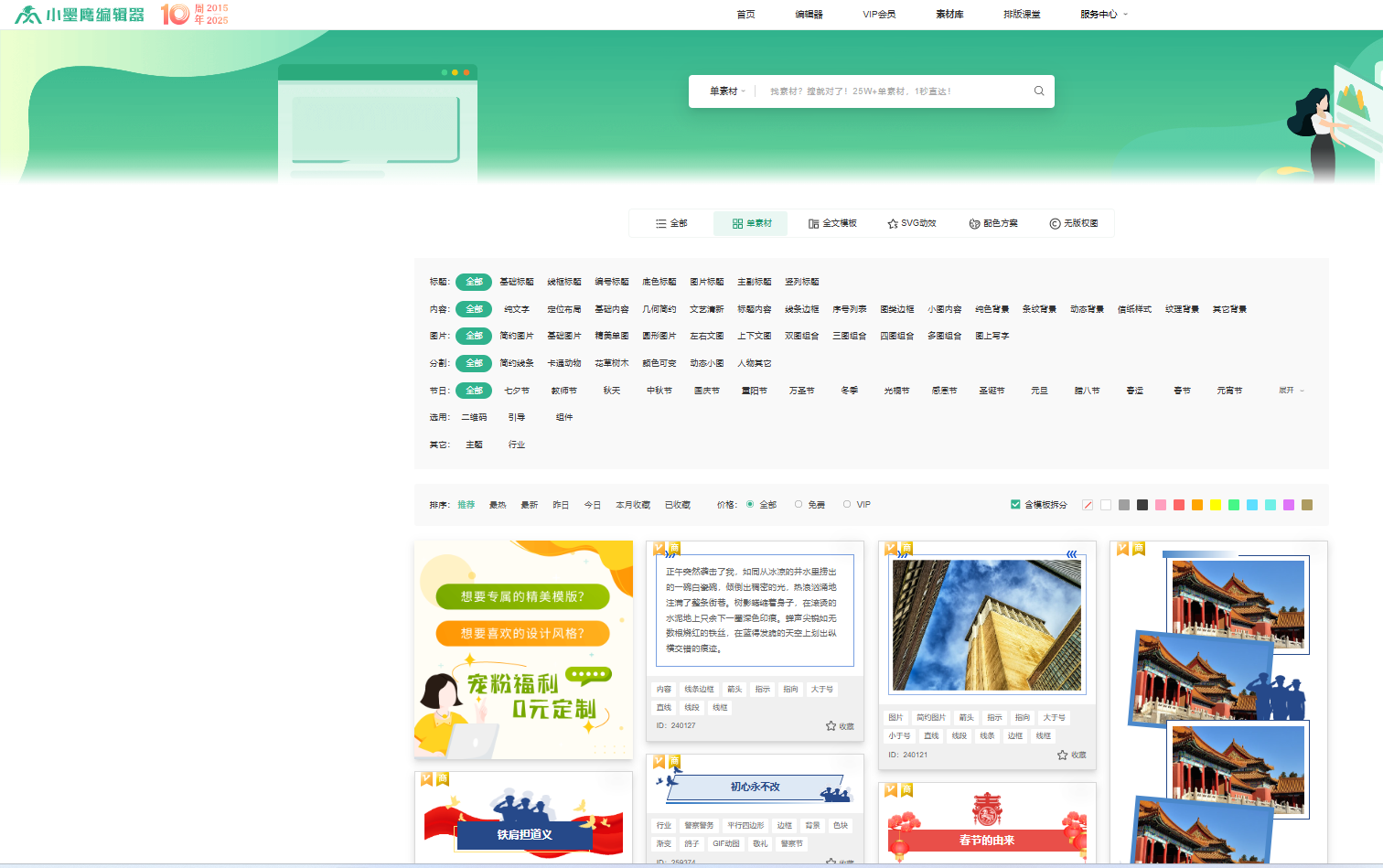
Task: Expand the 服务中心 menu
Action: tap(1103, 15)
